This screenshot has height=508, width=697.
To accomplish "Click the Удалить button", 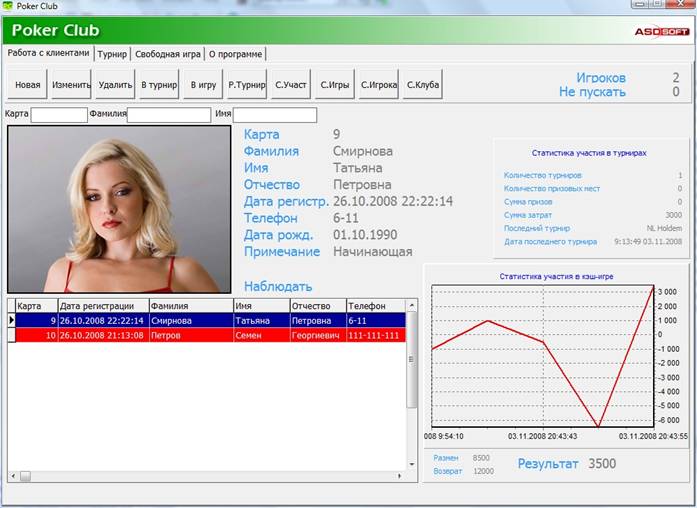I will coord(116,85).
